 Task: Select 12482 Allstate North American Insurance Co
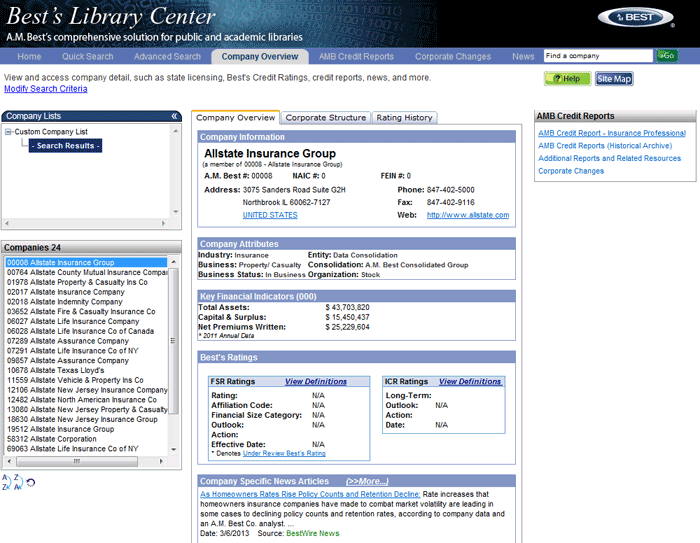(87, 400)
